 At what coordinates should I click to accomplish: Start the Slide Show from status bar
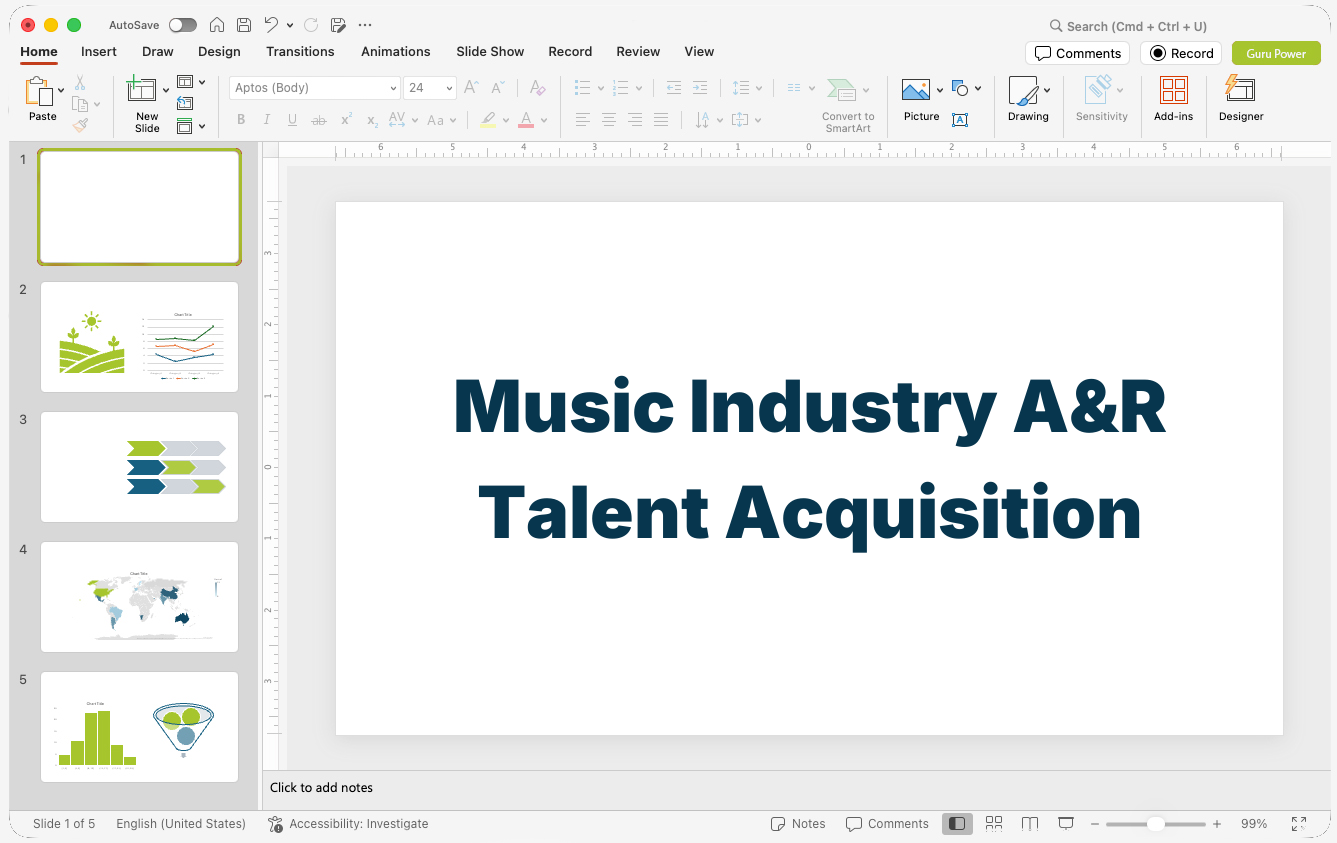pyautogui.click(x=1066, y=823)
